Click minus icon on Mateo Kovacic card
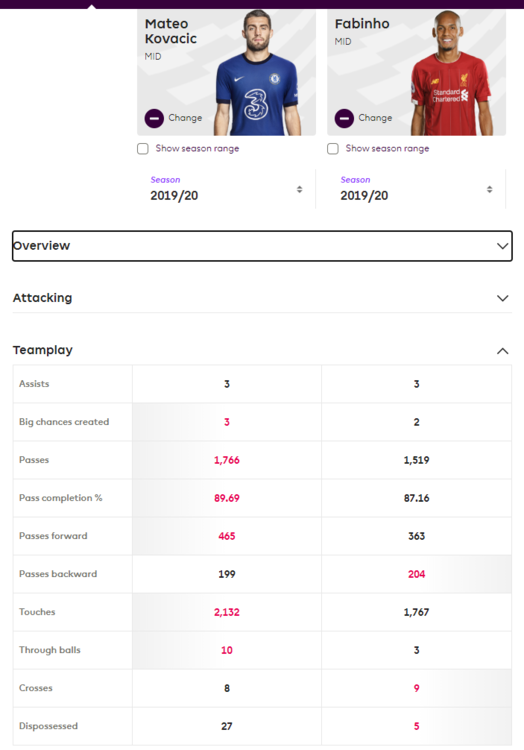524x750 pixels. tap(154, 118)
